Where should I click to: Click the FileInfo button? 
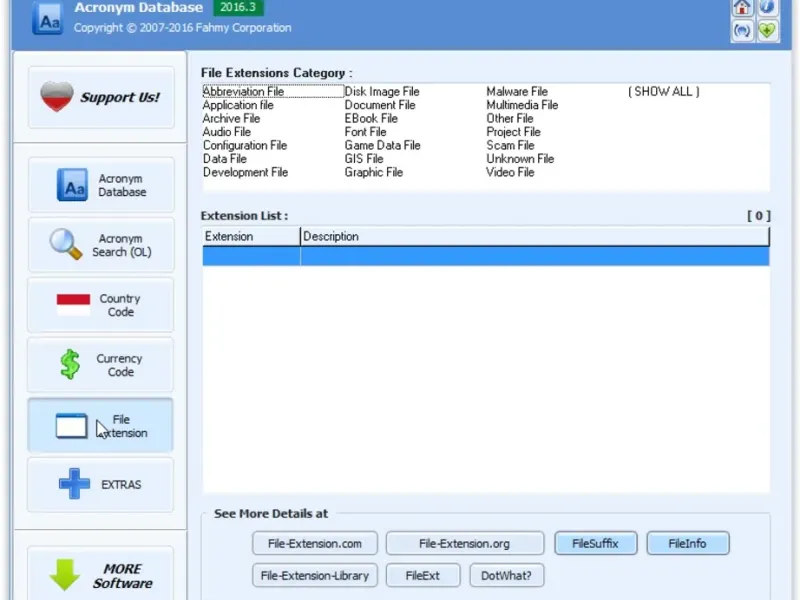[688, 543]
